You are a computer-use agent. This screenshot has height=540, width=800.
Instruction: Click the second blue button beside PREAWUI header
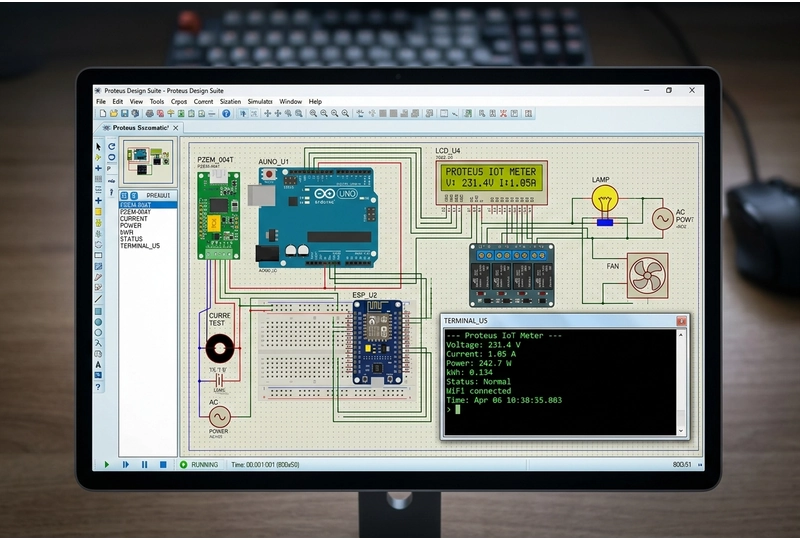[x=134, y=195]
